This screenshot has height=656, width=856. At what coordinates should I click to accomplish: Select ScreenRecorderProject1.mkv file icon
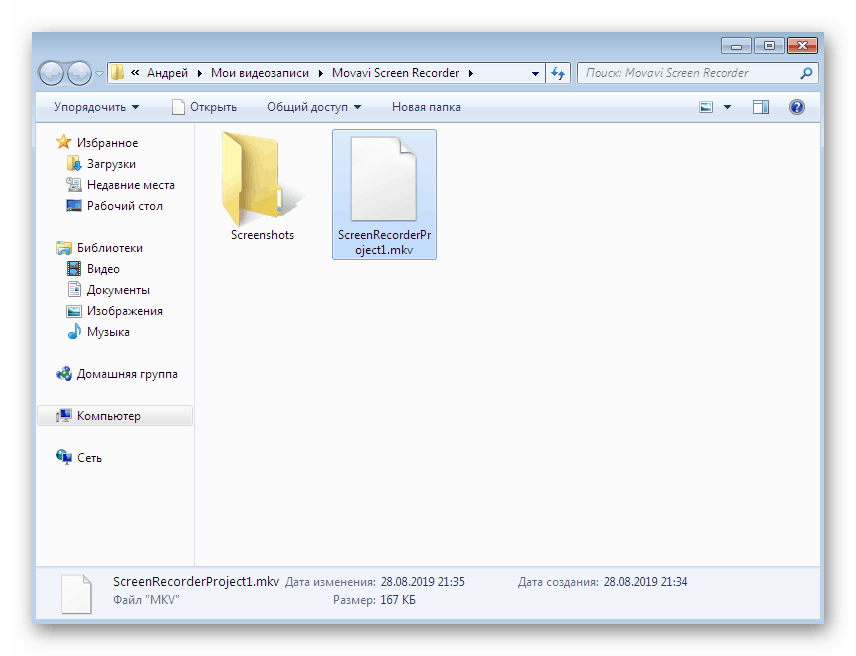tap(384, 179)
